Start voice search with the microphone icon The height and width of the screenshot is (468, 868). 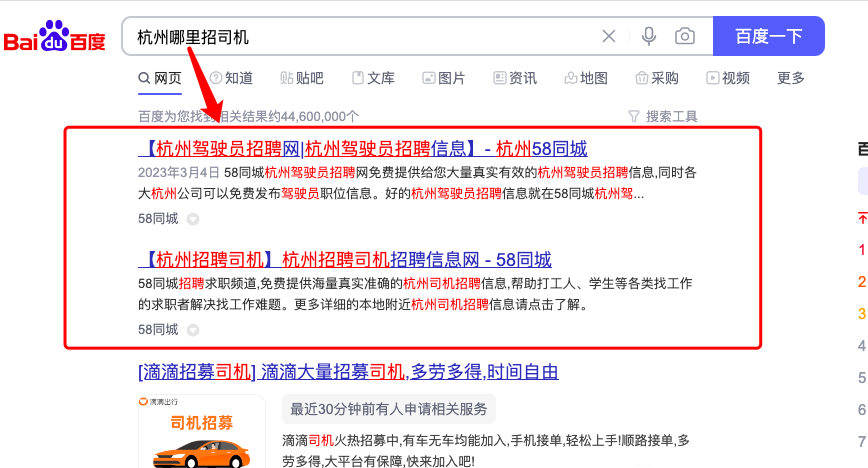tap(649, 37)
